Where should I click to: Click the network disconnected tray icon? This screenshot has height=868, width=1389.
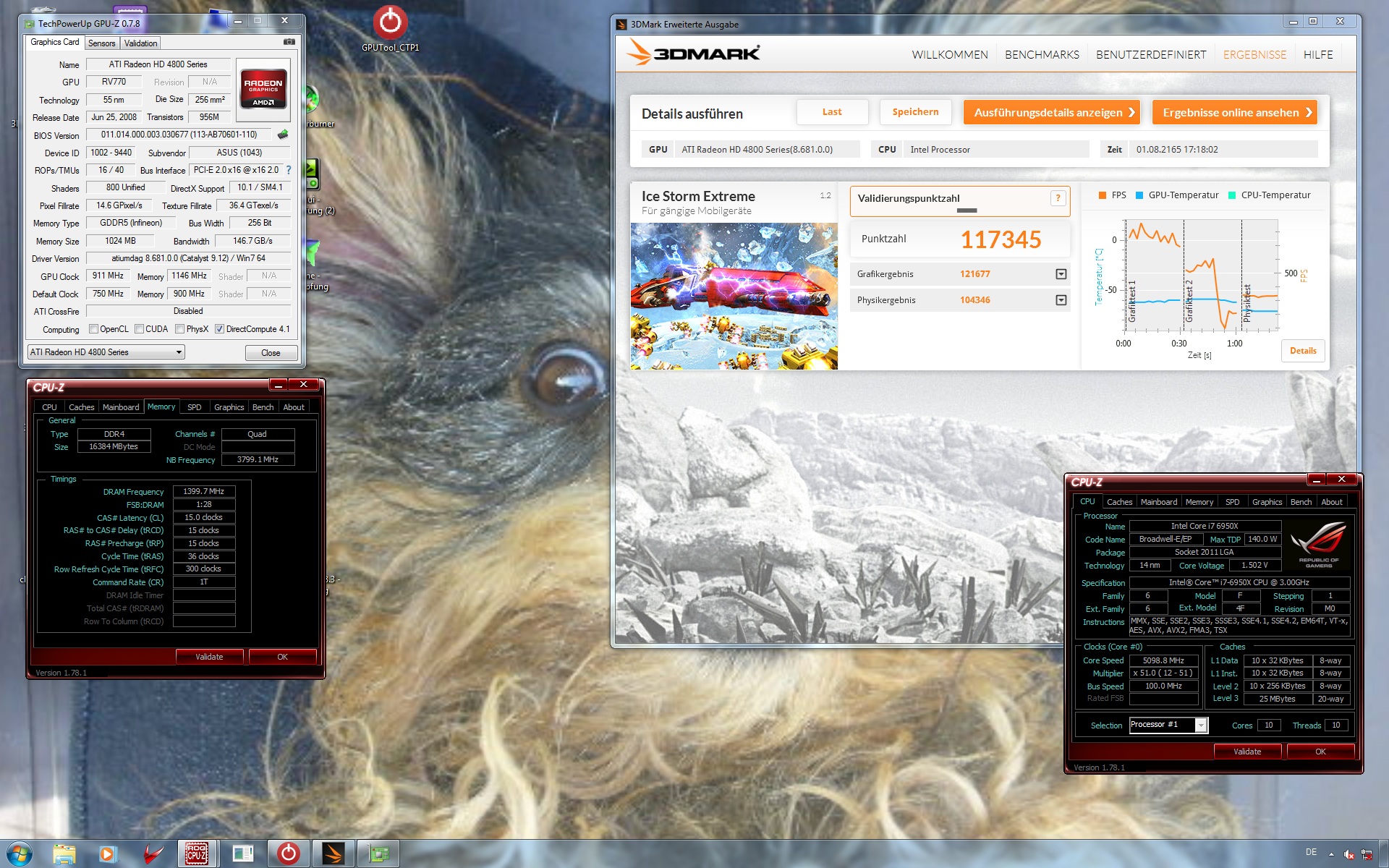click(1367, 854)
